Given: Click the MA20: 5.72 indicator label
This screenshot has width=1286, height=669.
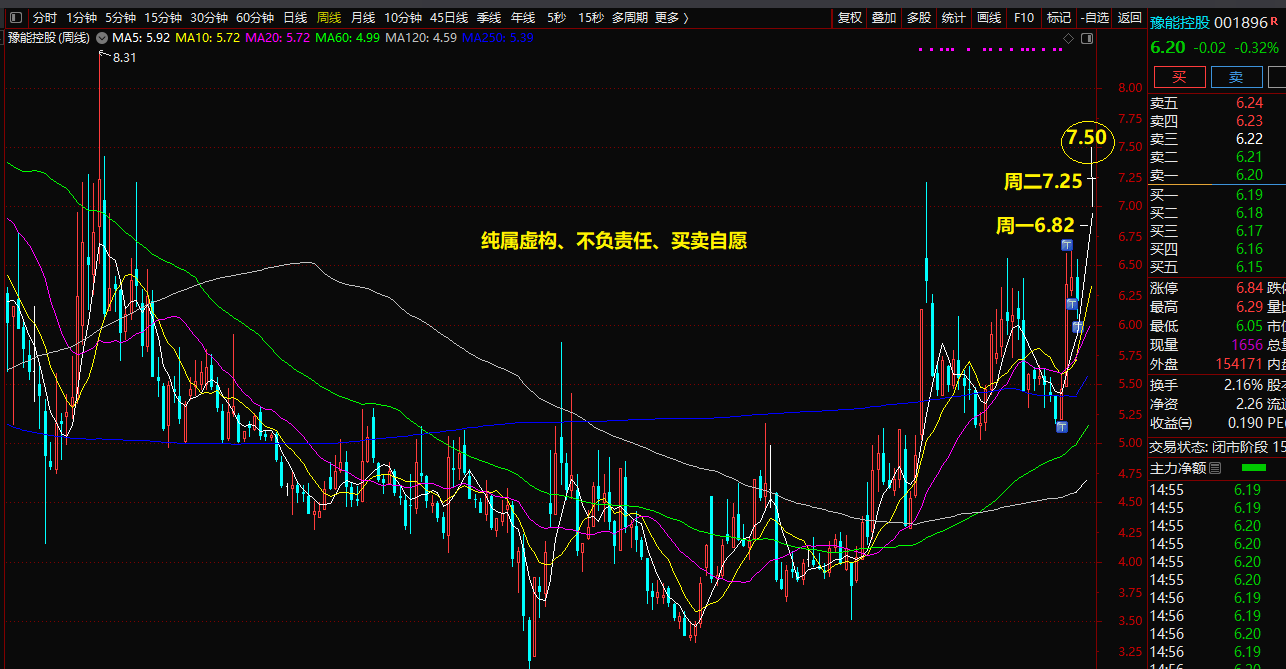Looking at the screenshot, I should [277, 38].
